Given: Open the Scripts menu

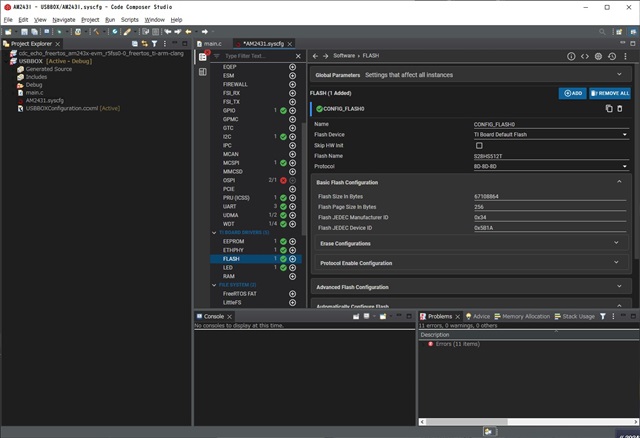Looking at the screenshot, I should [129, 20].
